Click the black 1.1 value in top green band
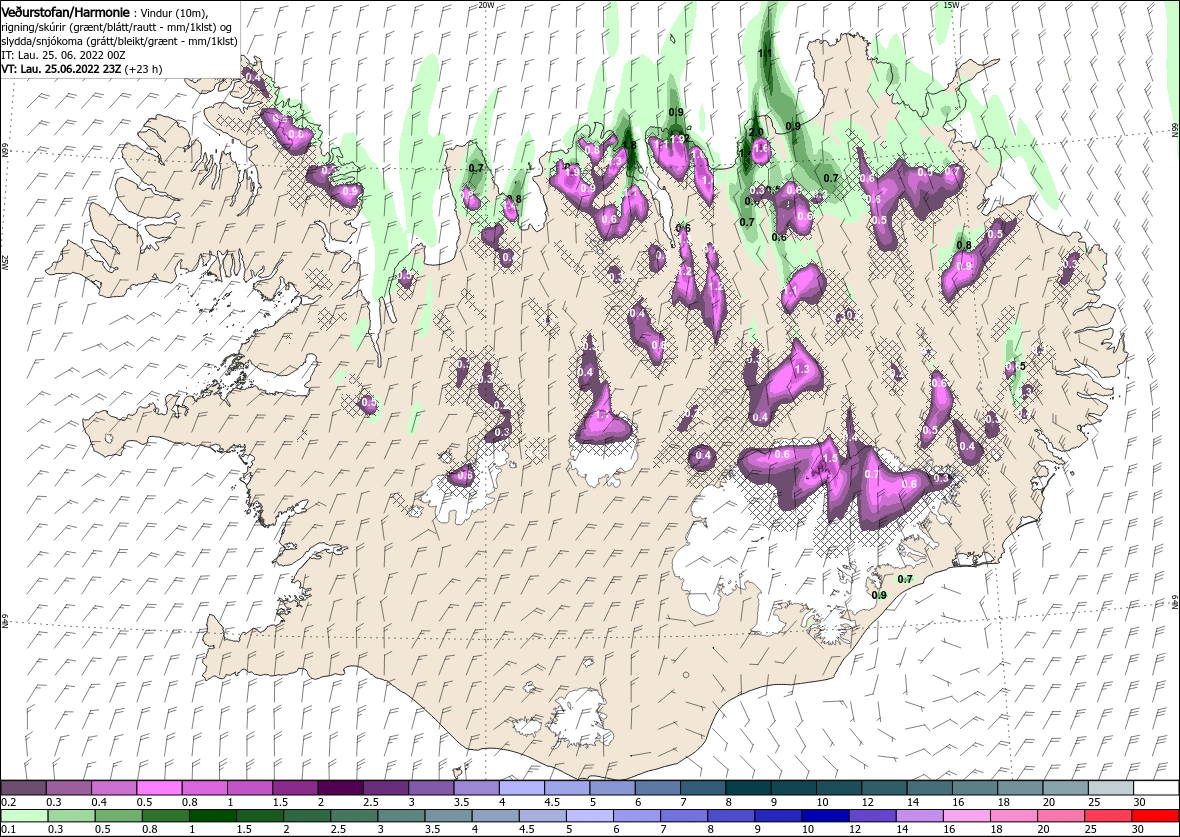 pos(765,53)
